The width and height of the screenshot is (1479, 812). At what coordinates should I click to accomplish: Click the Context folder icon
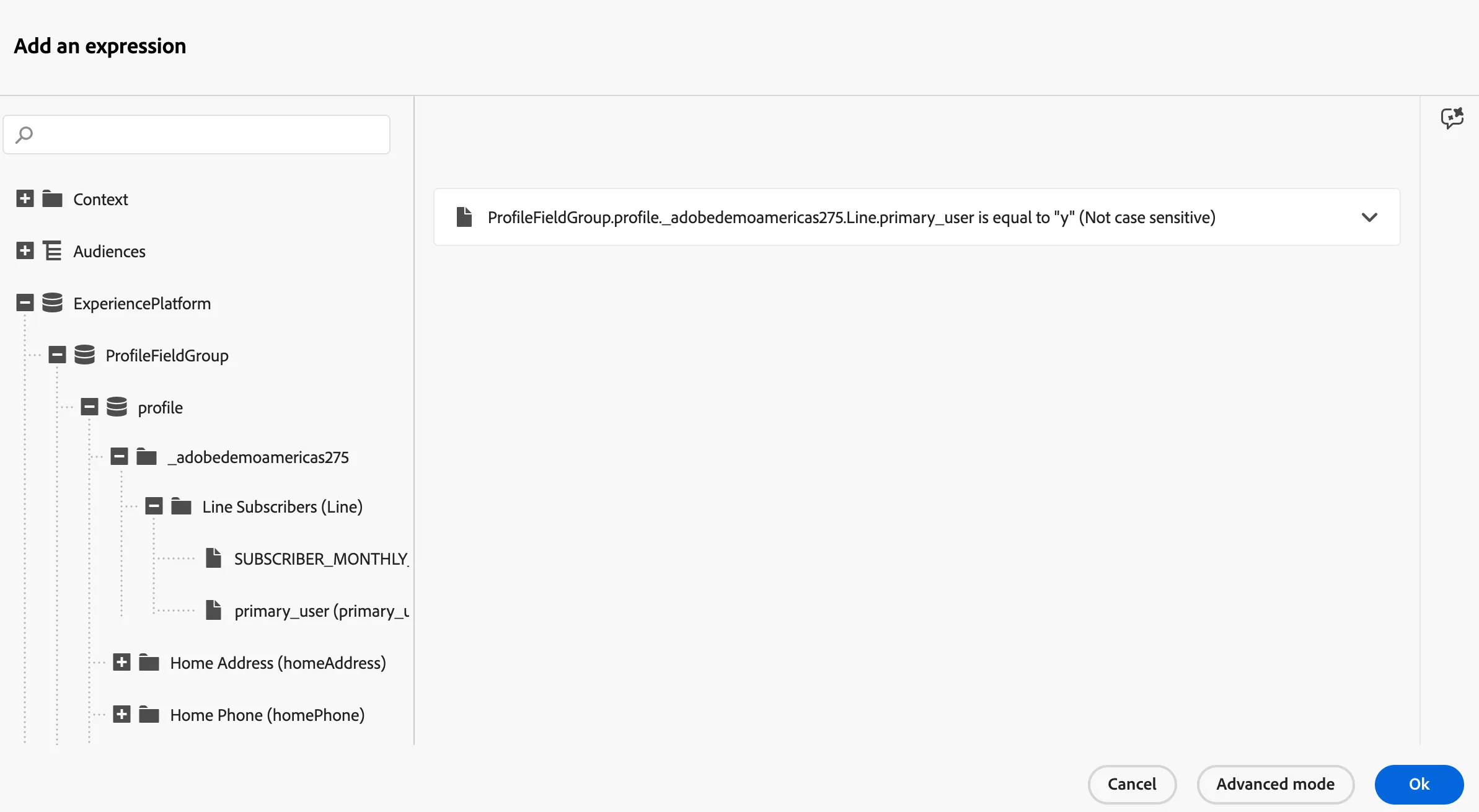[53, 199]
